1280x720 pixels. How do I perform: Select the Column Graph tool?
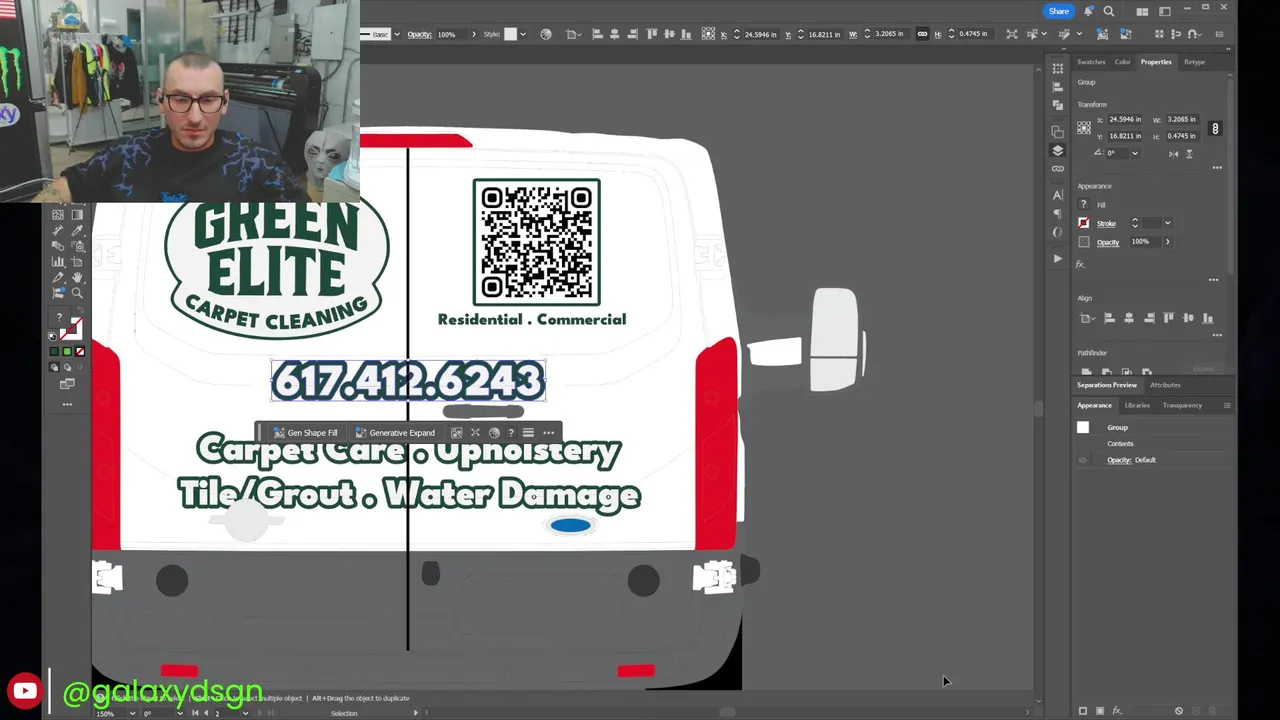58,261
